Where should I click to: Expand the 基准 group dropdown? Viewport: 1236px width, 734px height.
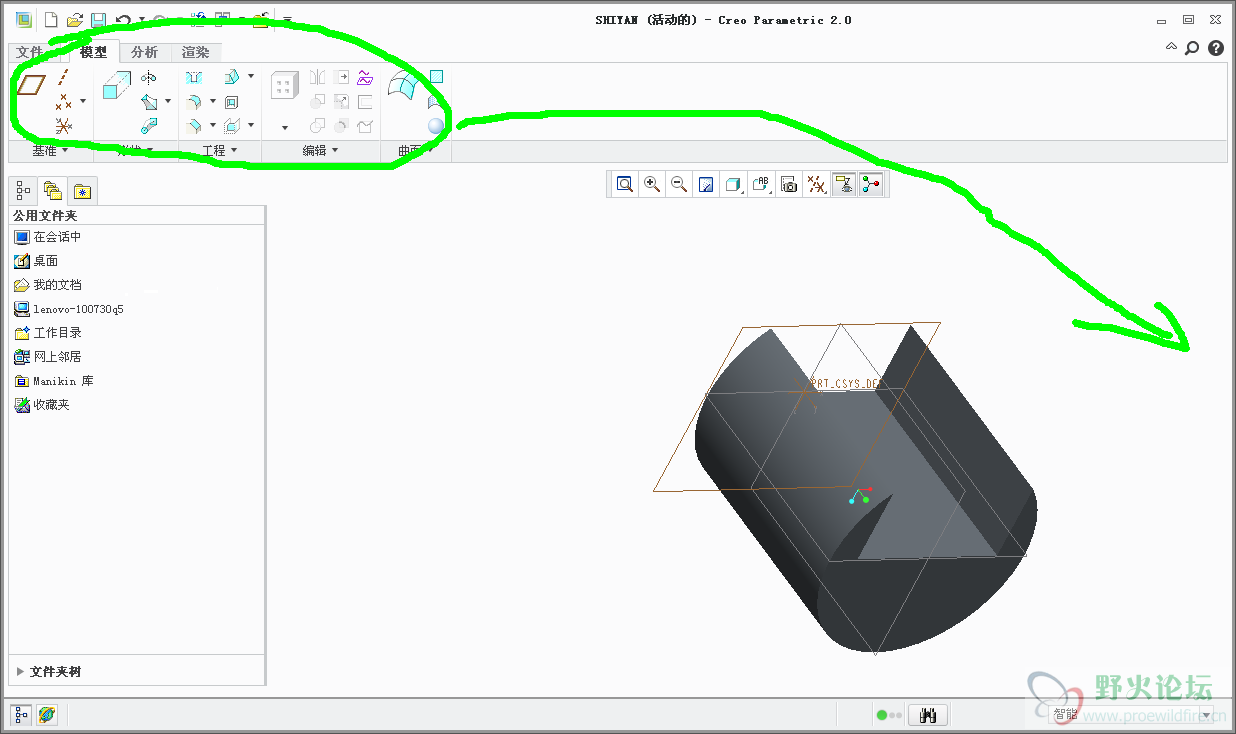(x=50, y=151)
